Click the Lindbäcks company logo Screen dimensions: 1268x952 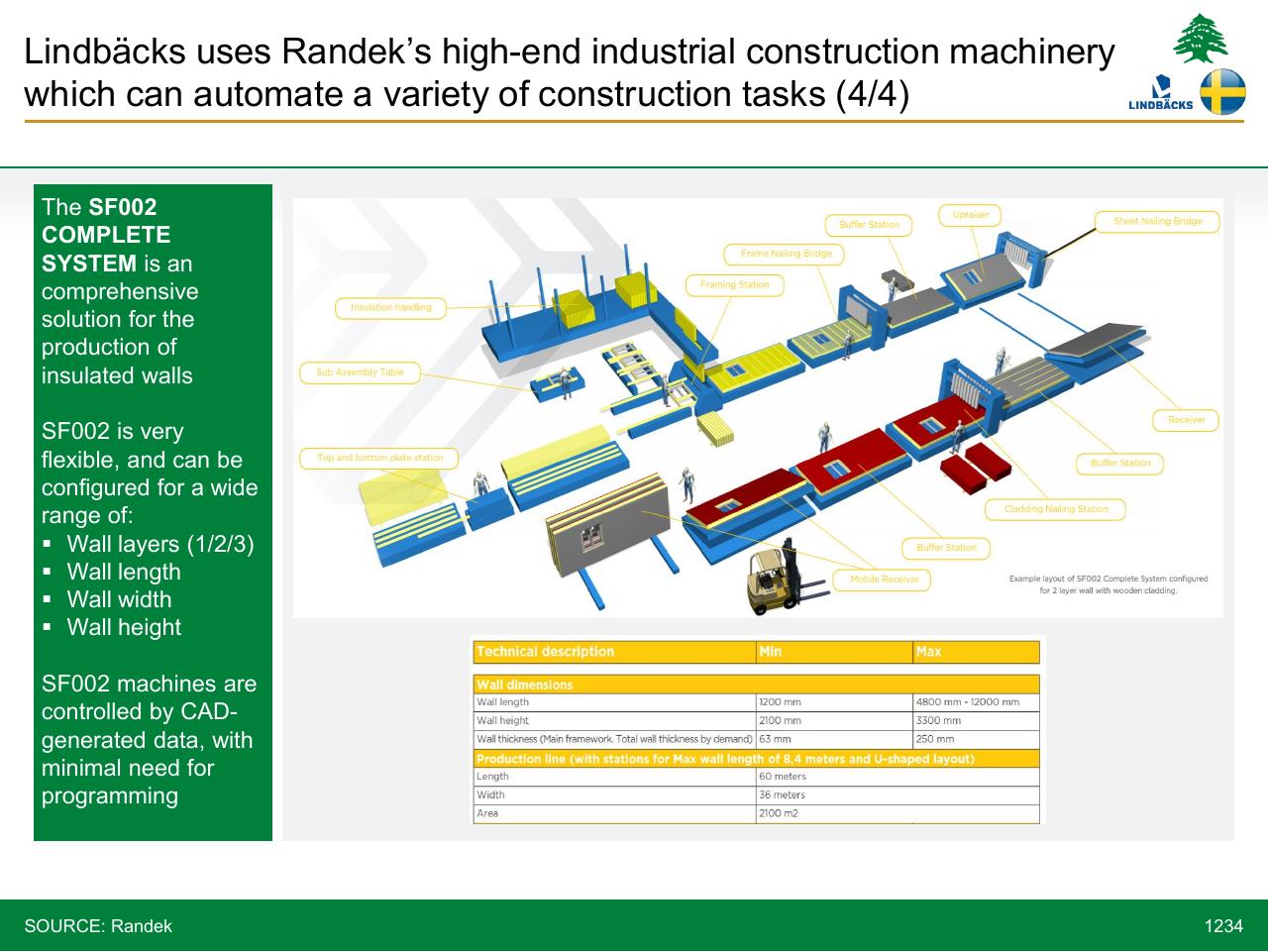(1161, 94)
